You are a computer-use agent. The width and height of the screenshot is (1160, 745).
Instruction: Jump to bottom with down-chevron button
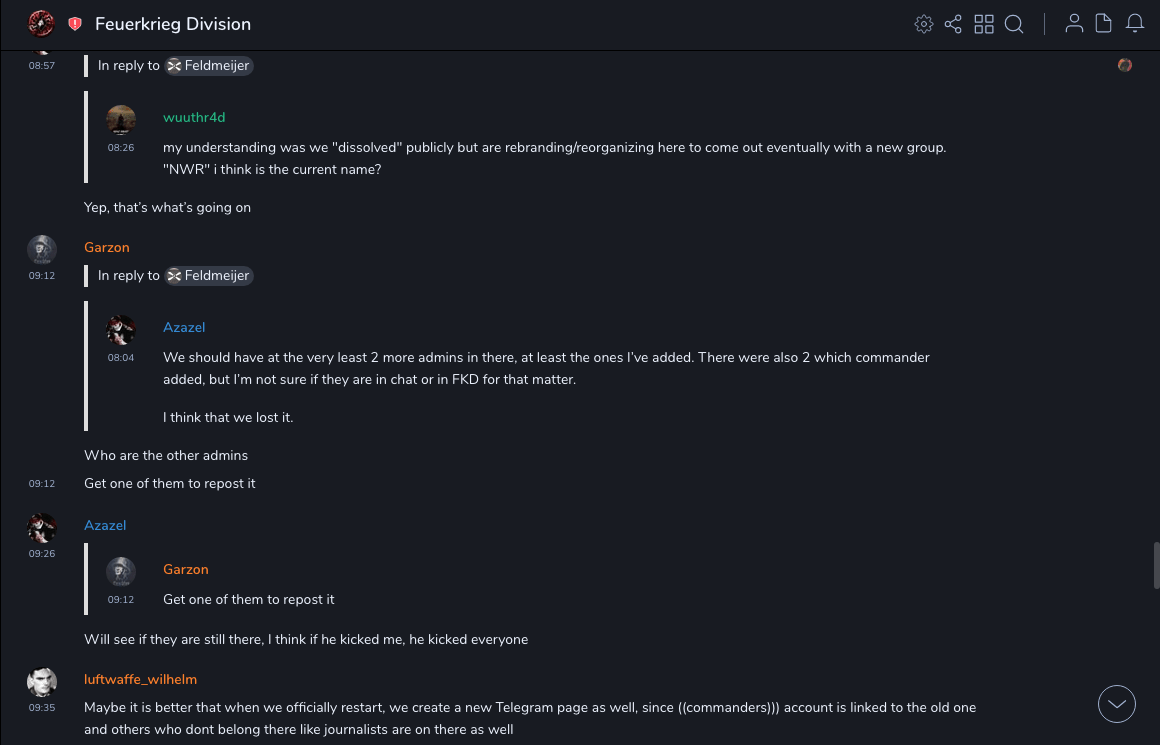click(x=1117, y=704)
